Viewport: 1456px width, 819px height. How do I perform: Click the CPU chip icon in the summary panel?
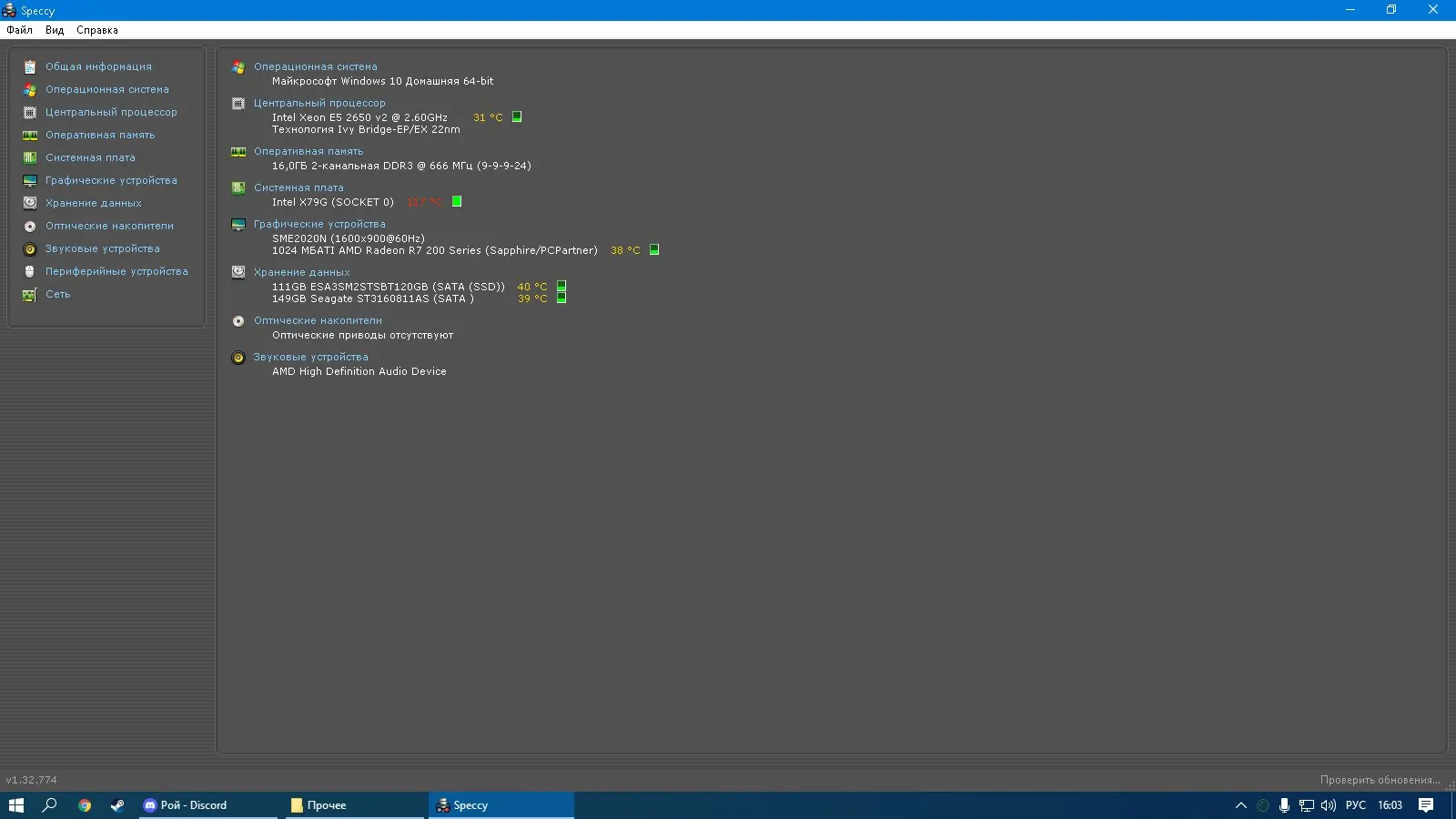tap(238, 103)
